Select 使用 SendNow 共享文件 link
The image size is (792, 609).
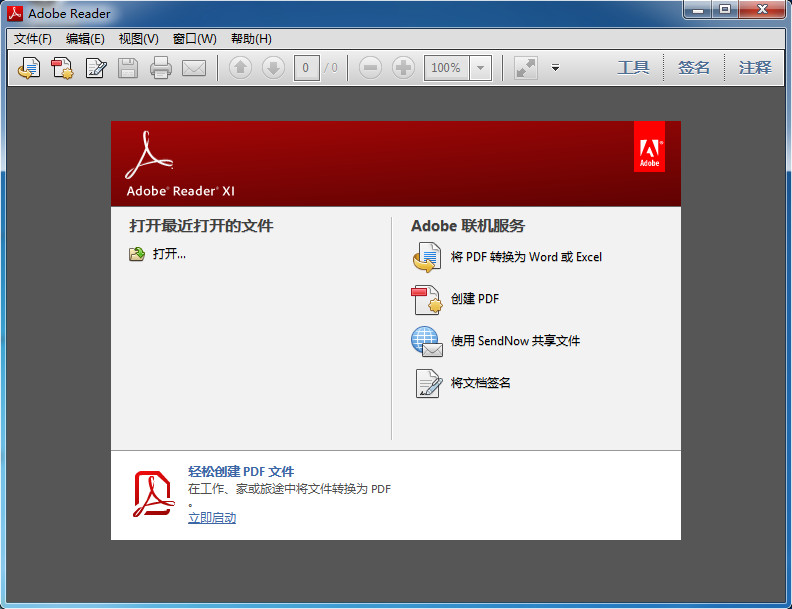(x=515, y=341)
